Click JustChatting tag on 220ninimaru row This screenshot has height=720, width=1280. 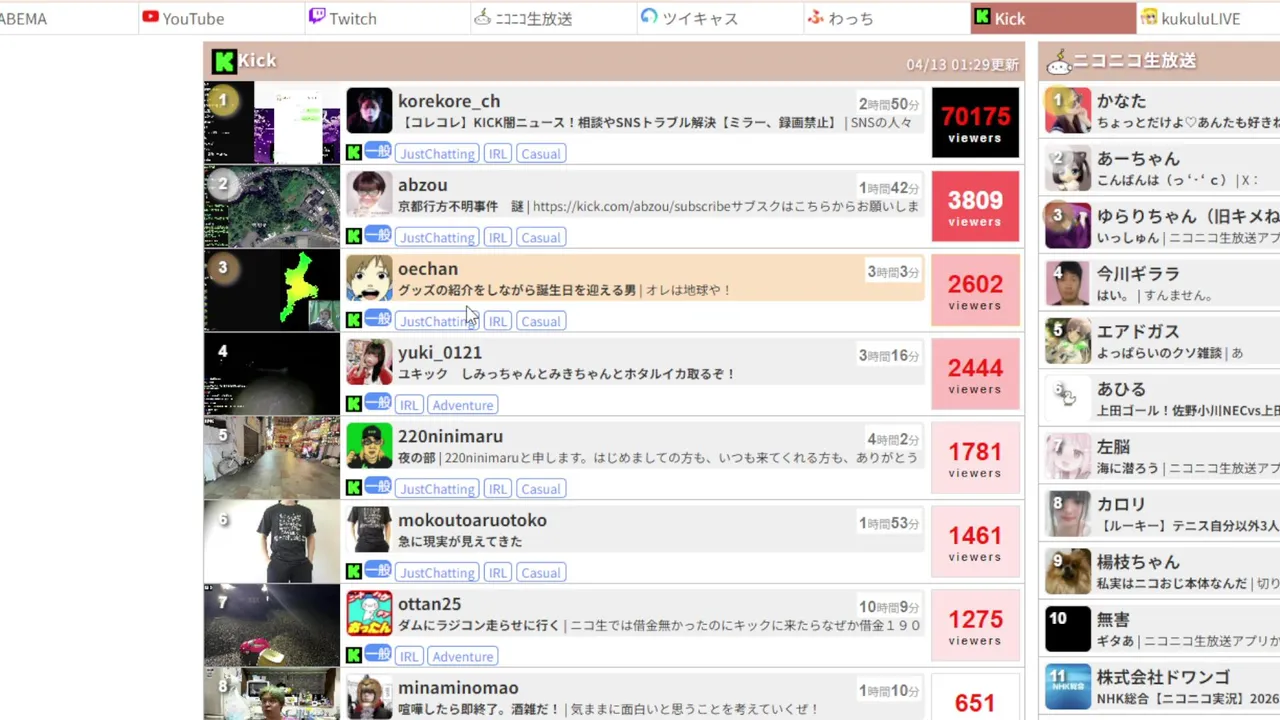tap(437, 489)
